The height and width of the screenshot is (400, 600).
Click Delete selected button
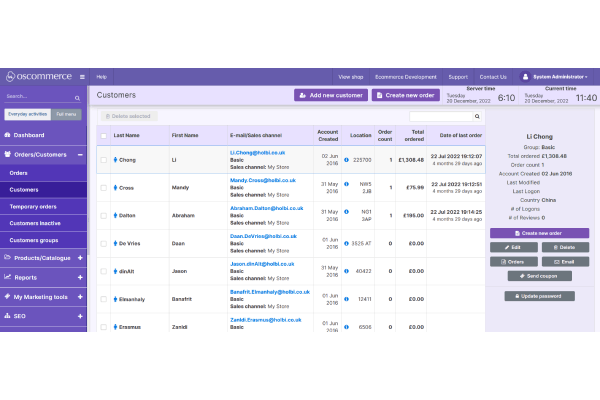(129, 116)
